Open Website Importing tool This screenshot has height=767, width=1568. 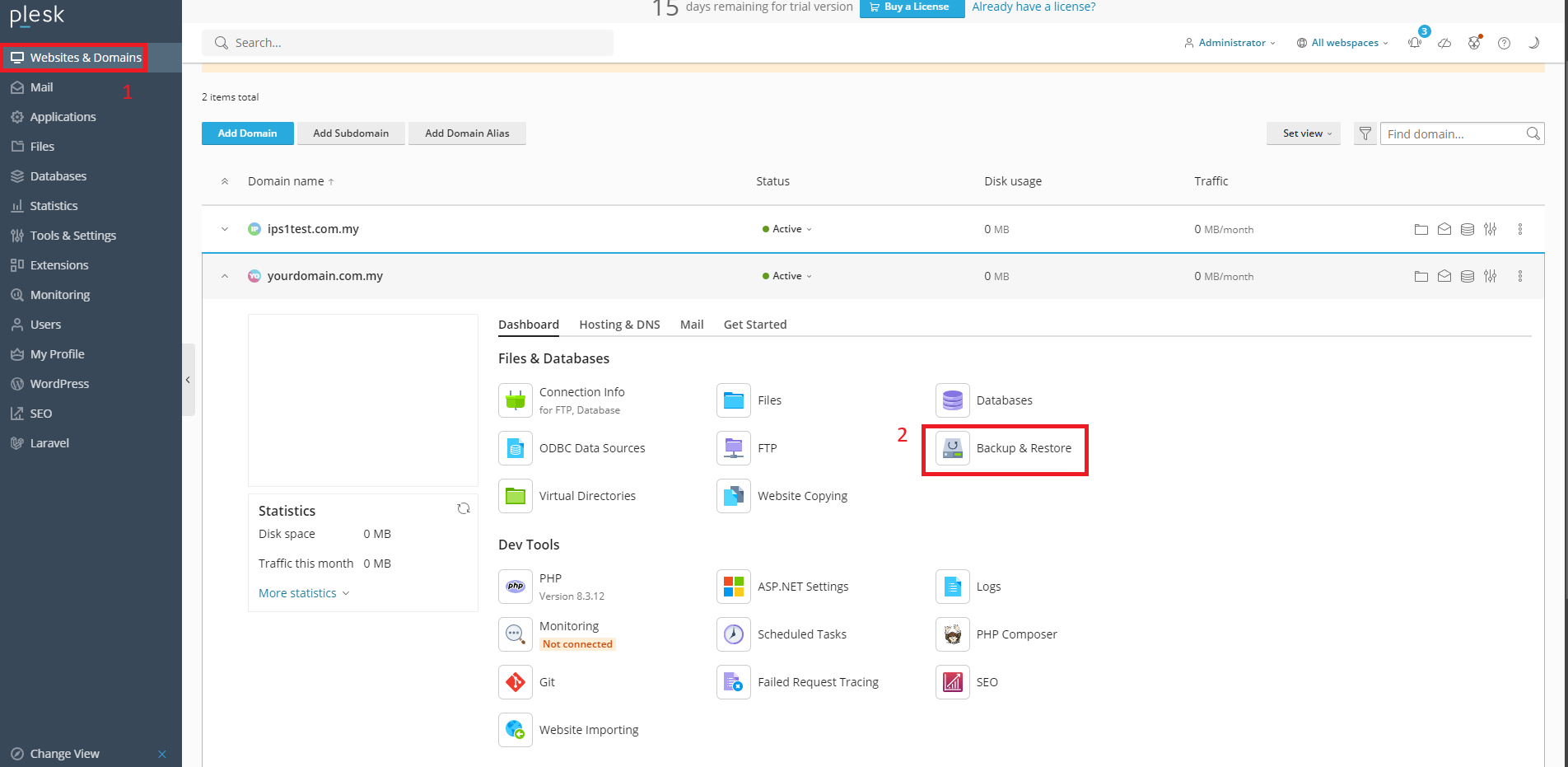point(588,730)
